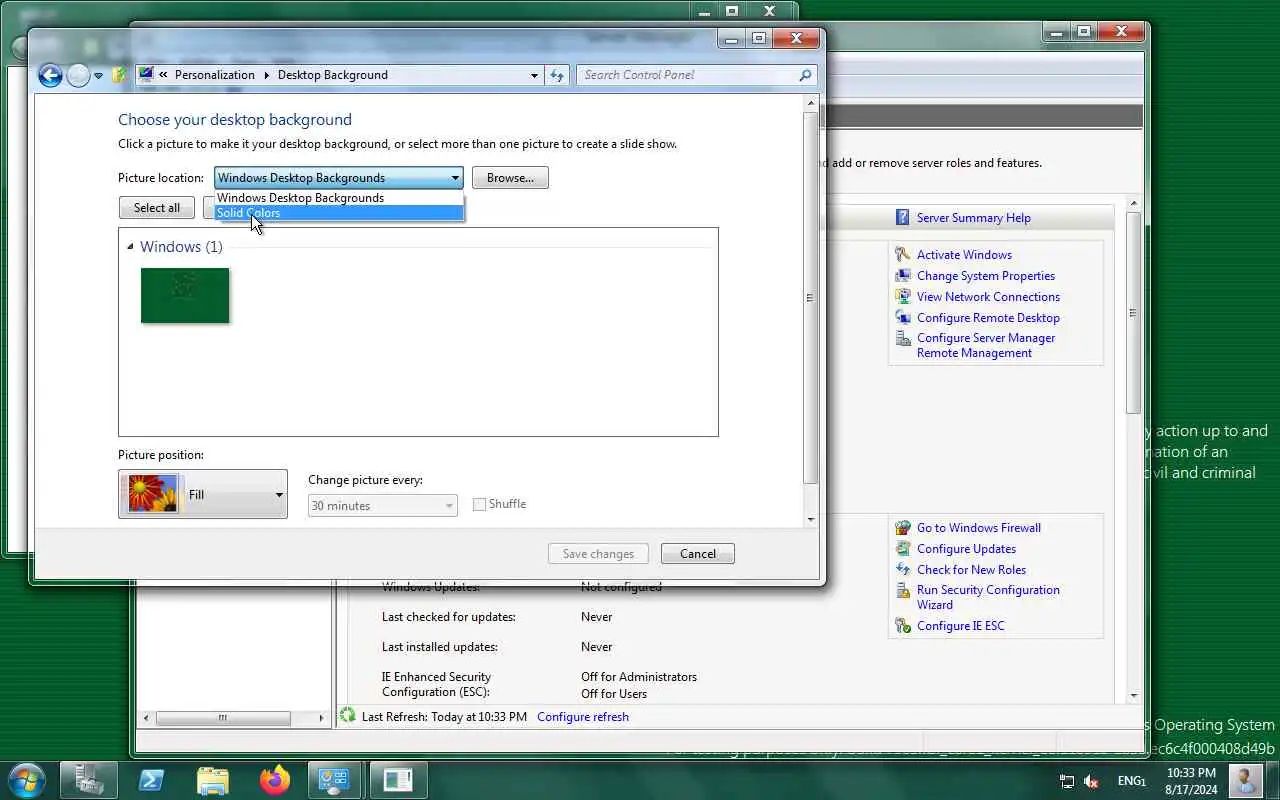
Task: Click the network tray icon
Action: (x=1067, y=781)
